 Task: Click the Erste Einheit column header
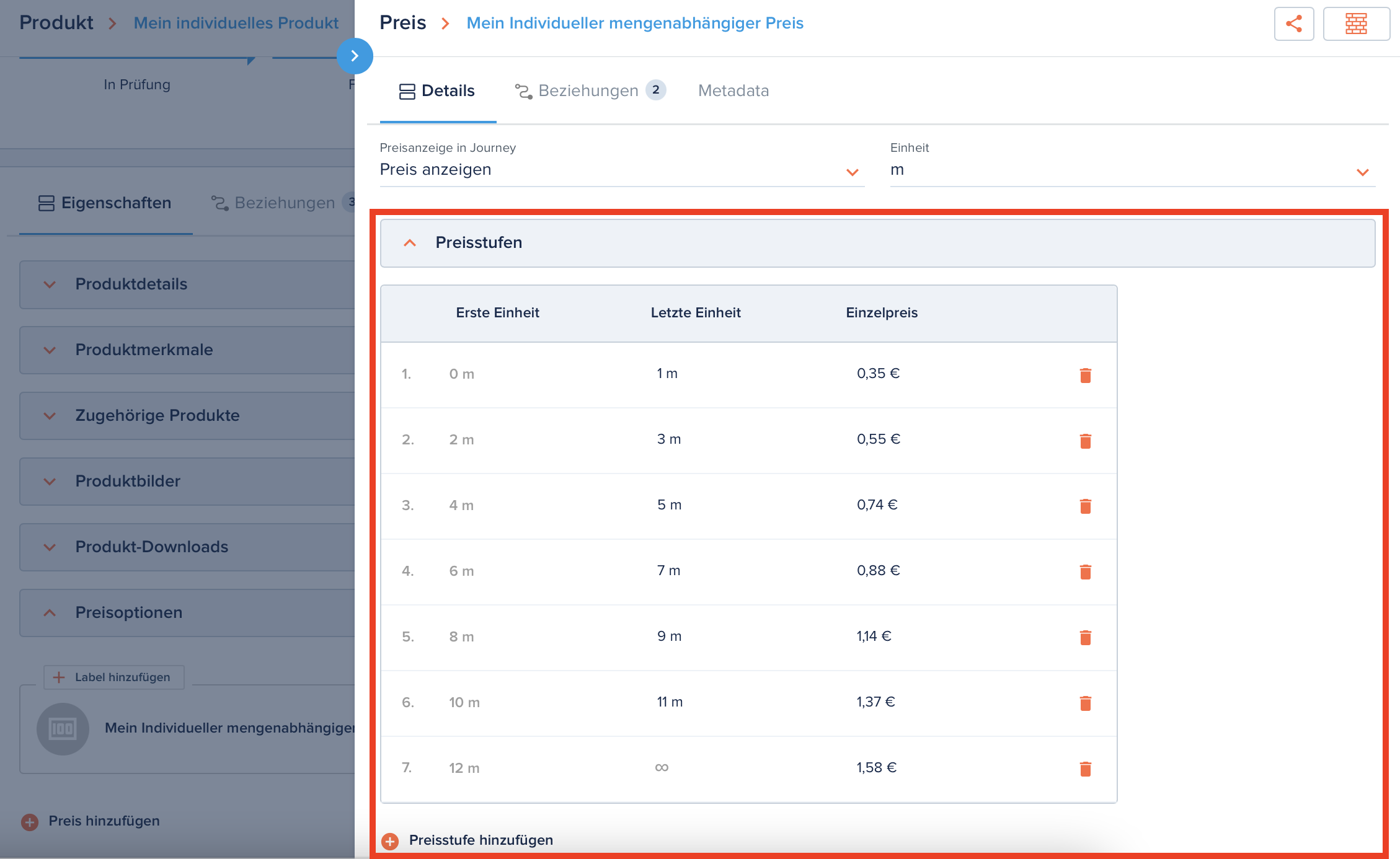pyautogui.click(x=497, y=313)
